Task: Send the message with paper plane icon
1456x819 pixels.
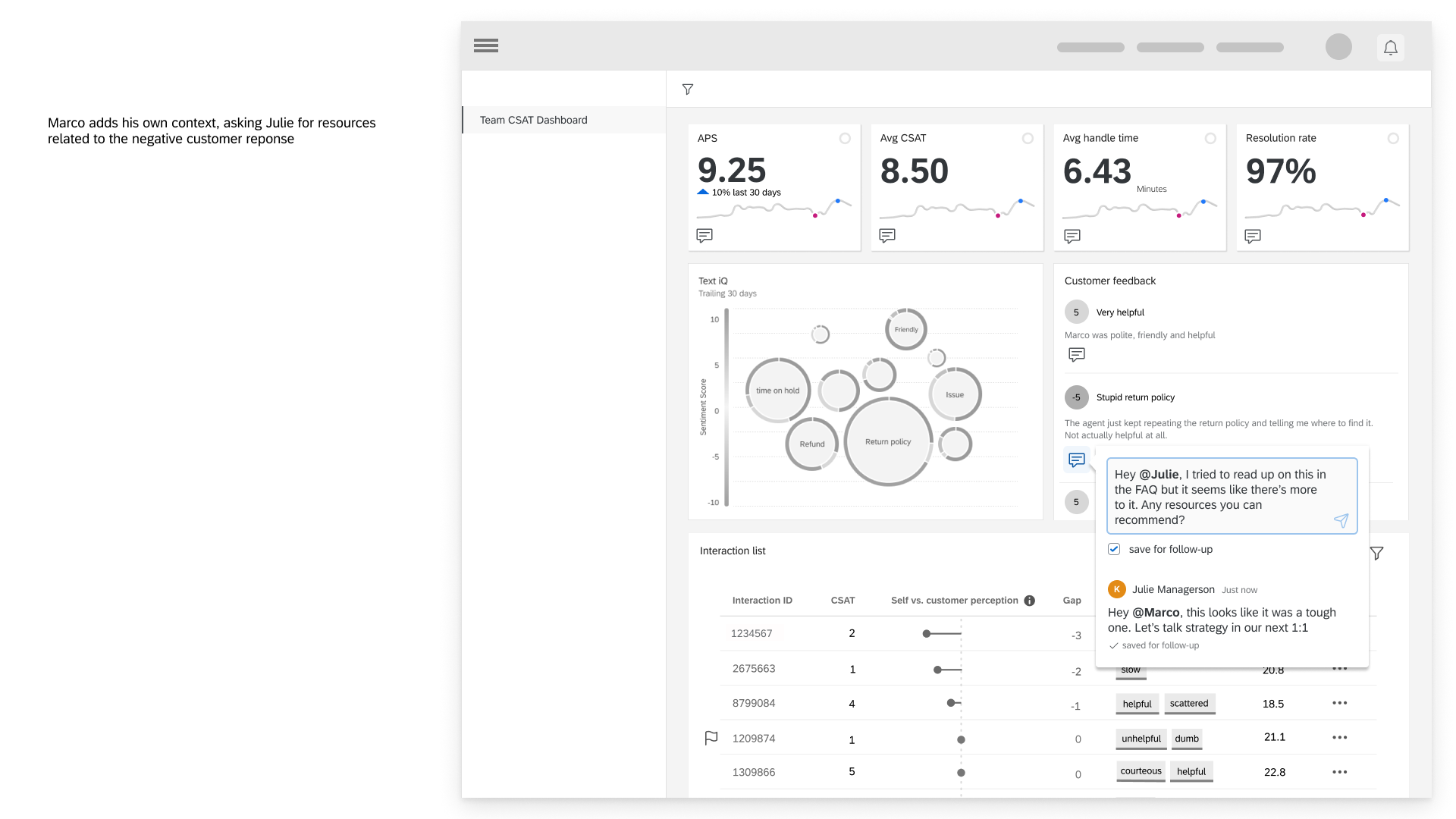Action: pos(1341,520)
